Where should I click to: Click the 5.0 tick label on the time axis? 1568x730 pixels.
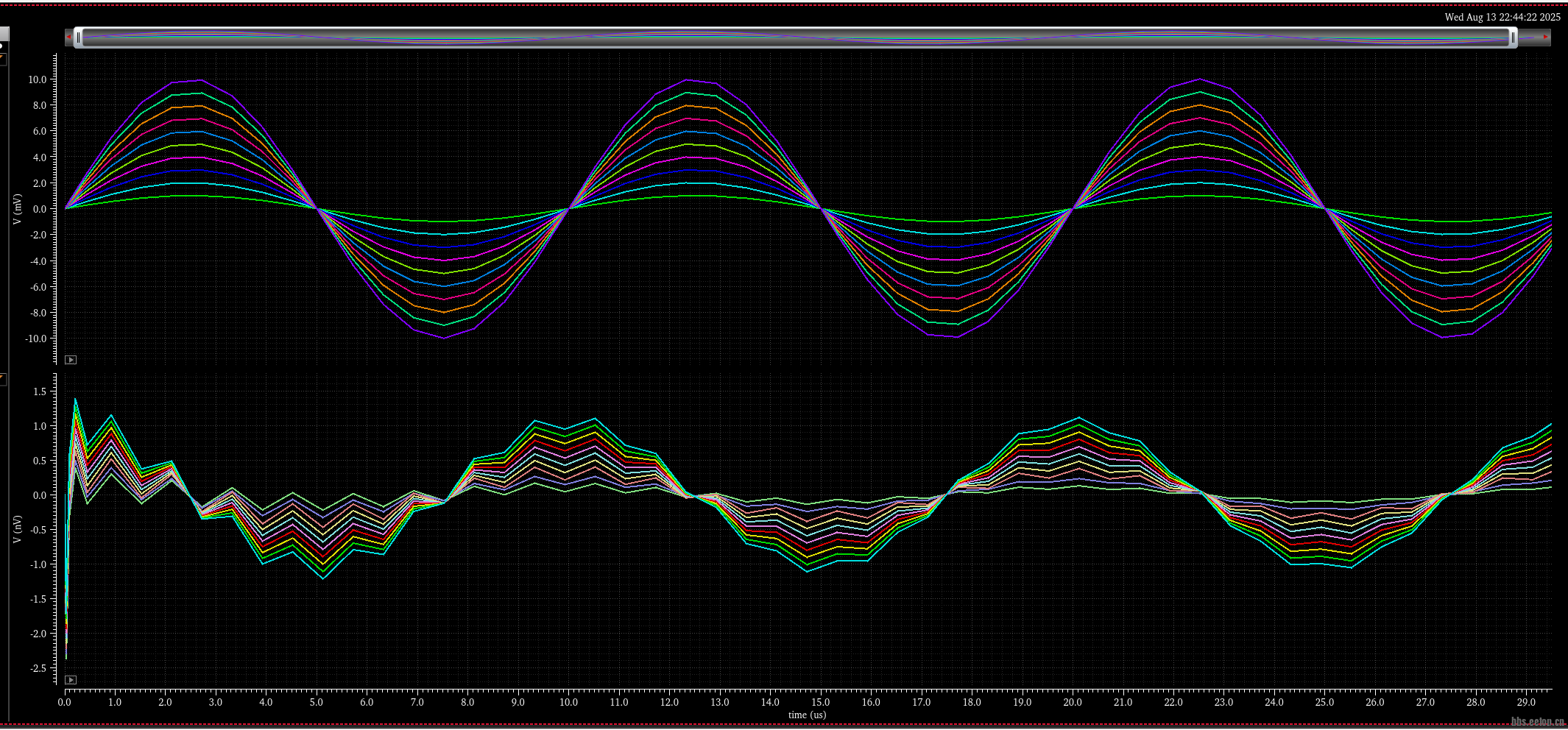click(316, 702)
